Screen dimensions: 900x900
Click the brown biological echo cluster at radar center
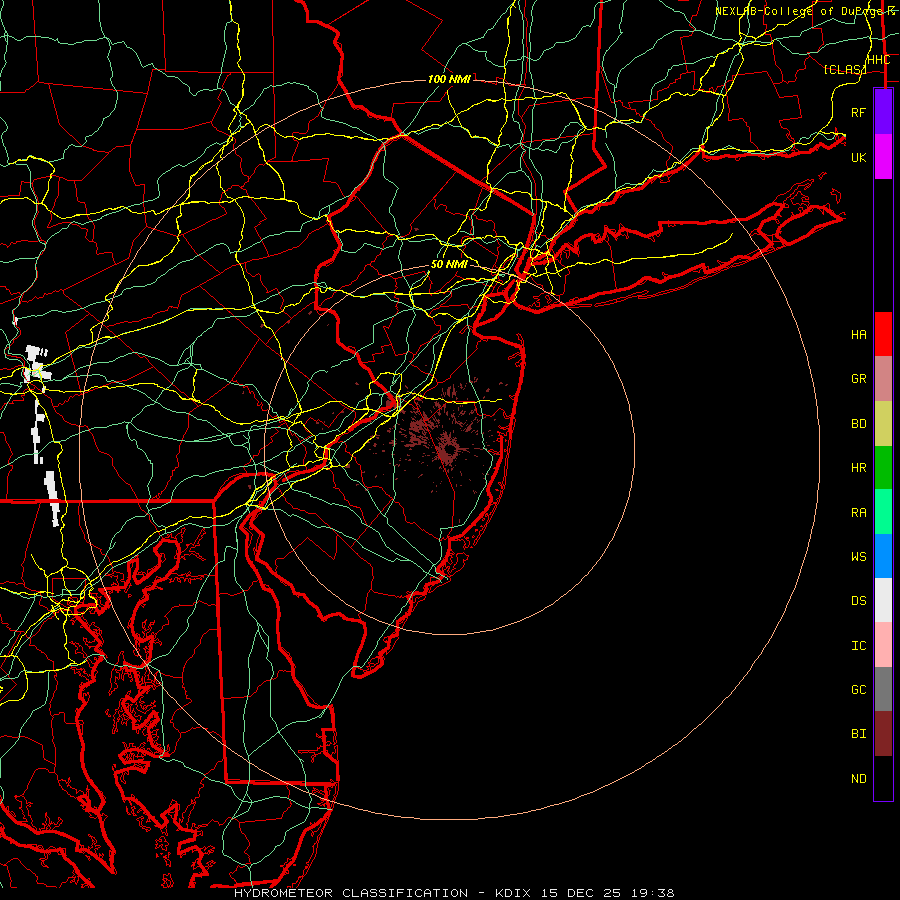[x=447, y=449]
